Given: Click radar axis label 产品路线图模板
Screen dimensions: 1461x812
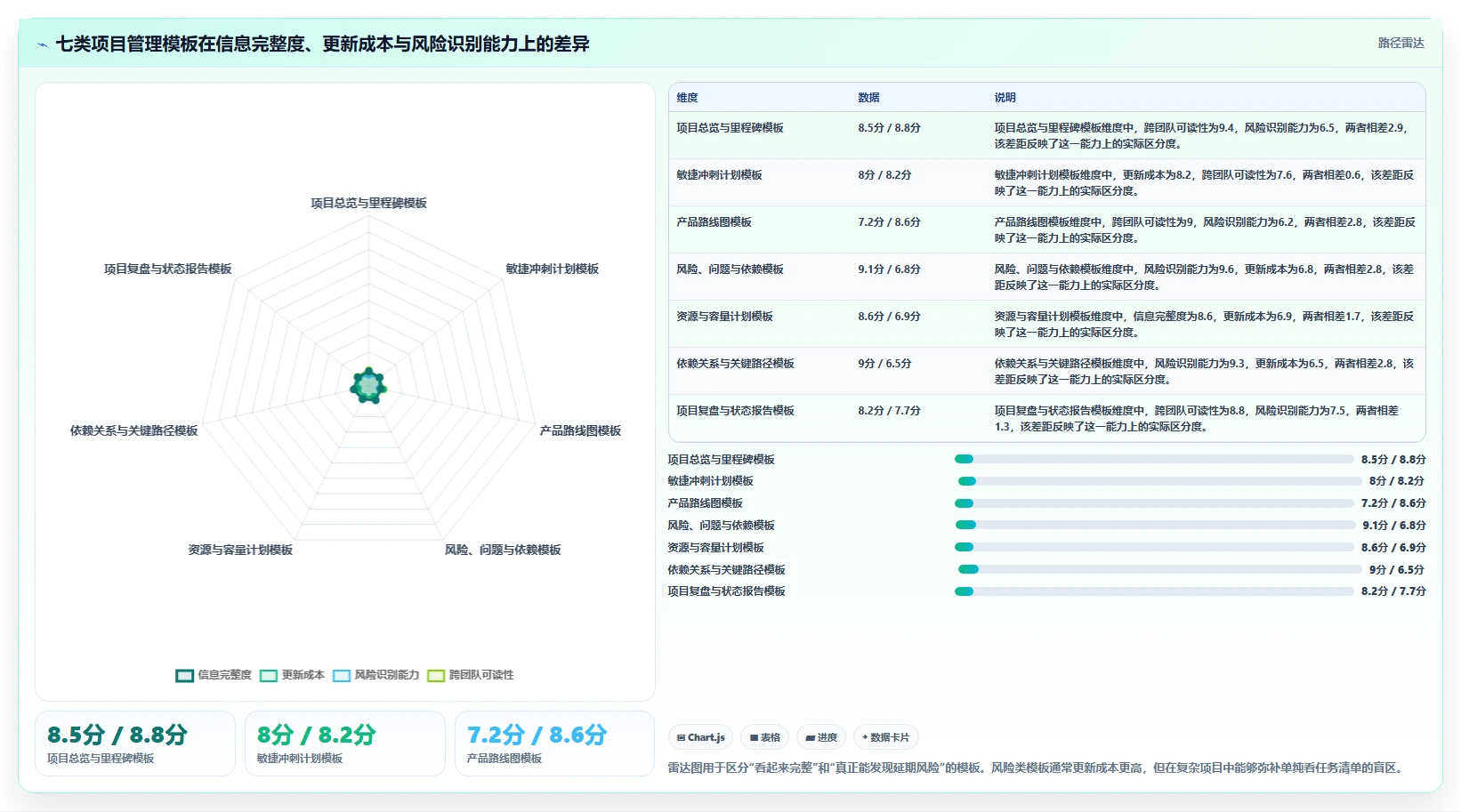Looking at the screenshot, I should pyautogui.click(x=580, y=430).
